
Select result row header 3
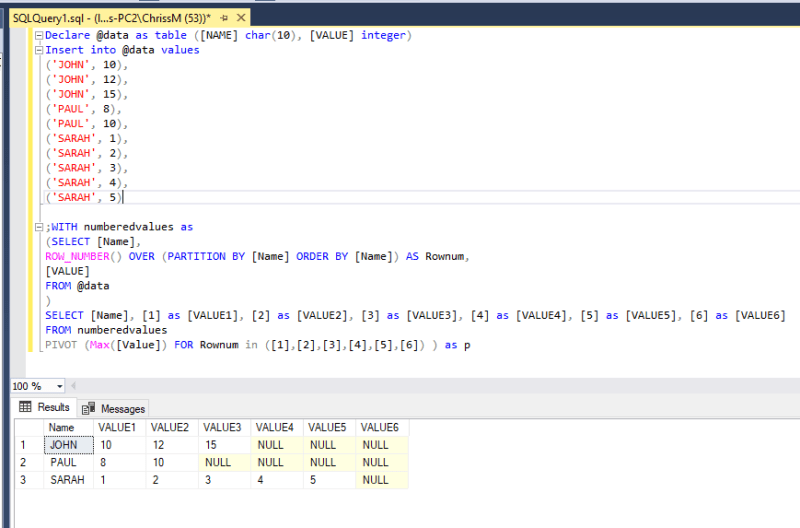click(29, 480)
